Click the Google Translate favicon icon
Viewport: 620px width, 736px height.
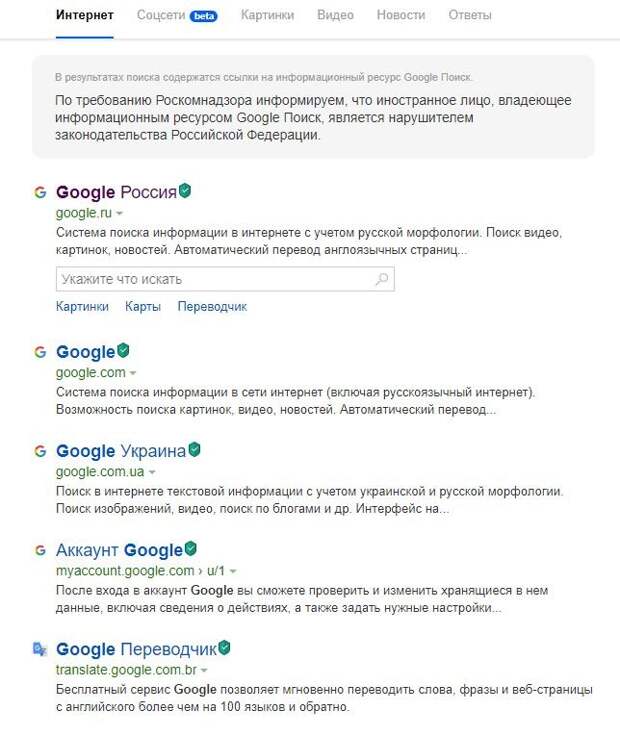[40, 649]
